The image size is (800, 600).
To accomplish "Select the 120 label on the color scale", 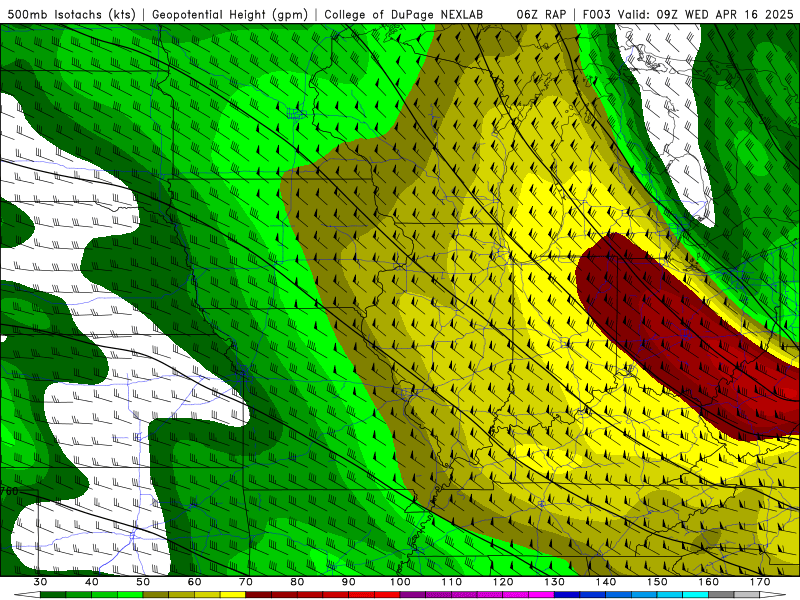I will click(503, 582).
